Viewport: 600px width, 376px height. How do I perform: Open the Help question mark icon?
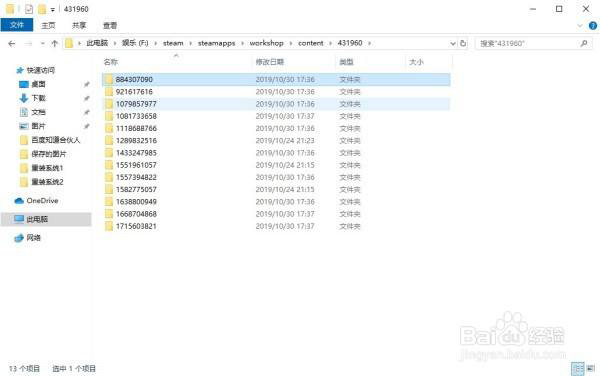coord(593,26)
